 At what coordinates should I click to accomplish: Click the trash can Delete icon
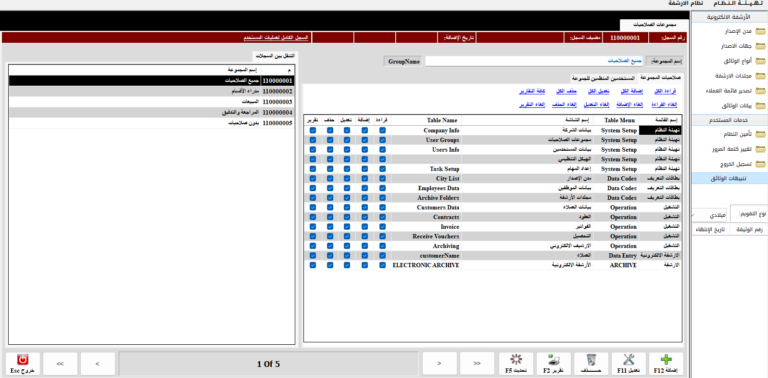(591, 360)
